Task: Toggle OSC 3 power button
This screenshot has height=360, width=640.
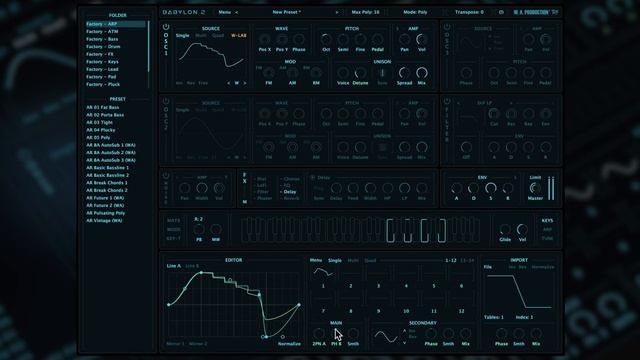Action: point(447,27)
